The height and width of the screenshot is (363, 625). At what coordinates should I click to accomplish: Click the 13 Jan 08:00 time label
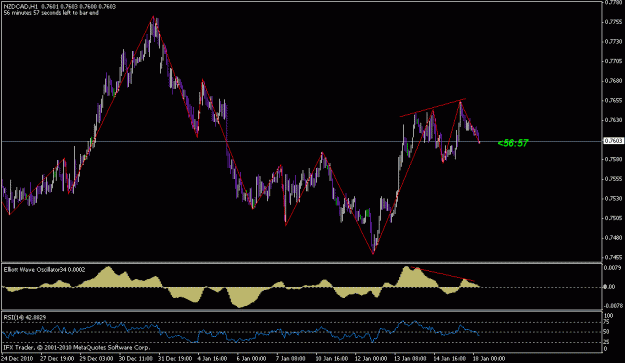411,358
